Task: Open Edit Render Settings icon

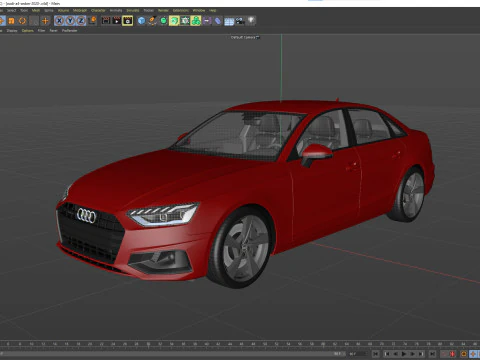Action: tap(128, 21)
